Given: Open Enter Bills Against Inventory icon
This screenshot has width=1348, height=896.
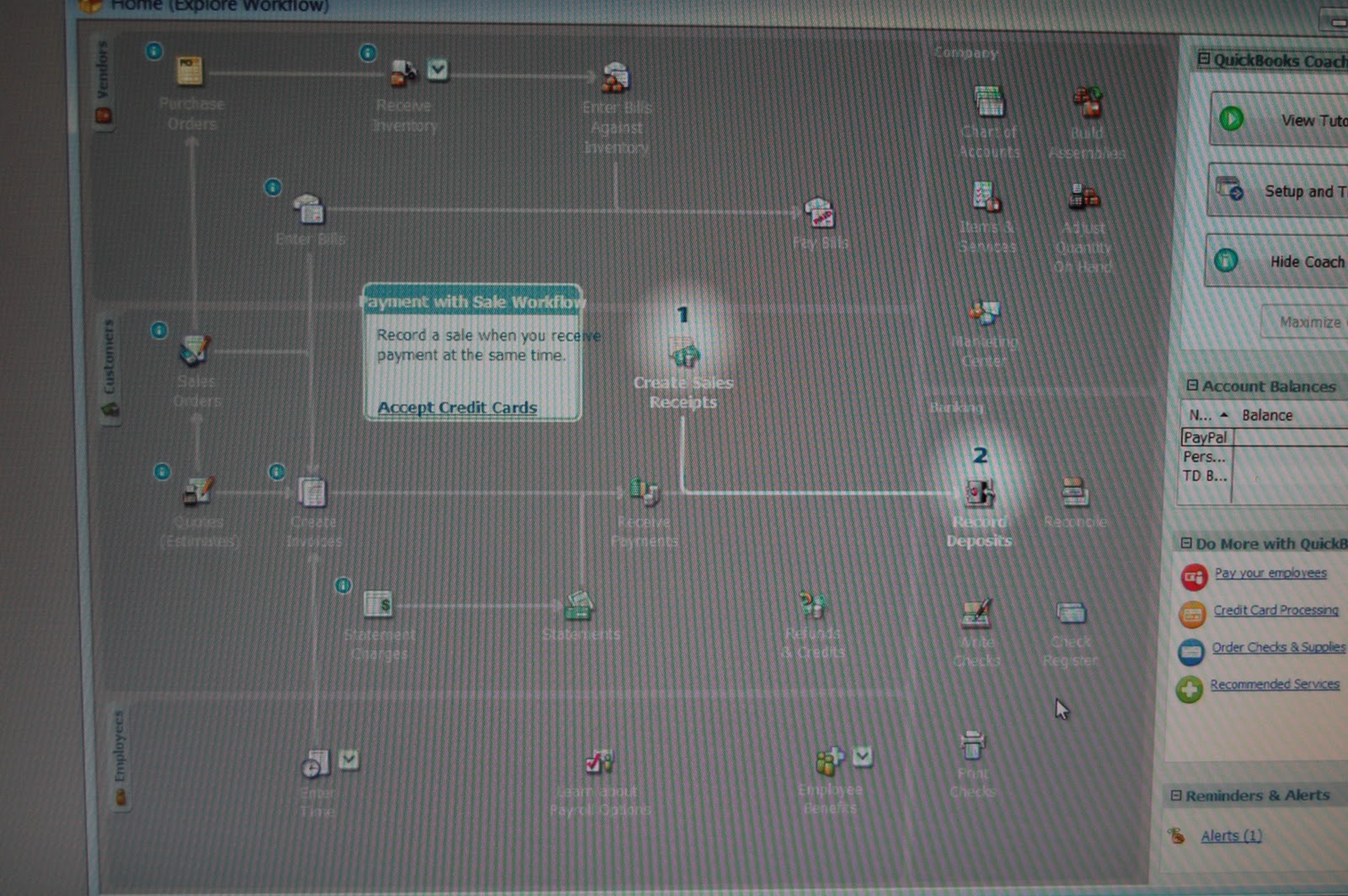Looking at the screenshot, I should tap(616, 77).
